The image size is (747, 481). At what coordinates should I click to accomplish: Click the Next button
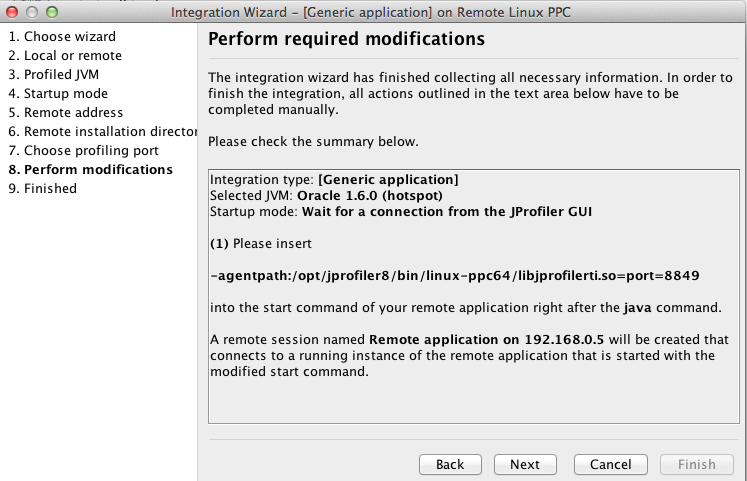pos(525,464)
